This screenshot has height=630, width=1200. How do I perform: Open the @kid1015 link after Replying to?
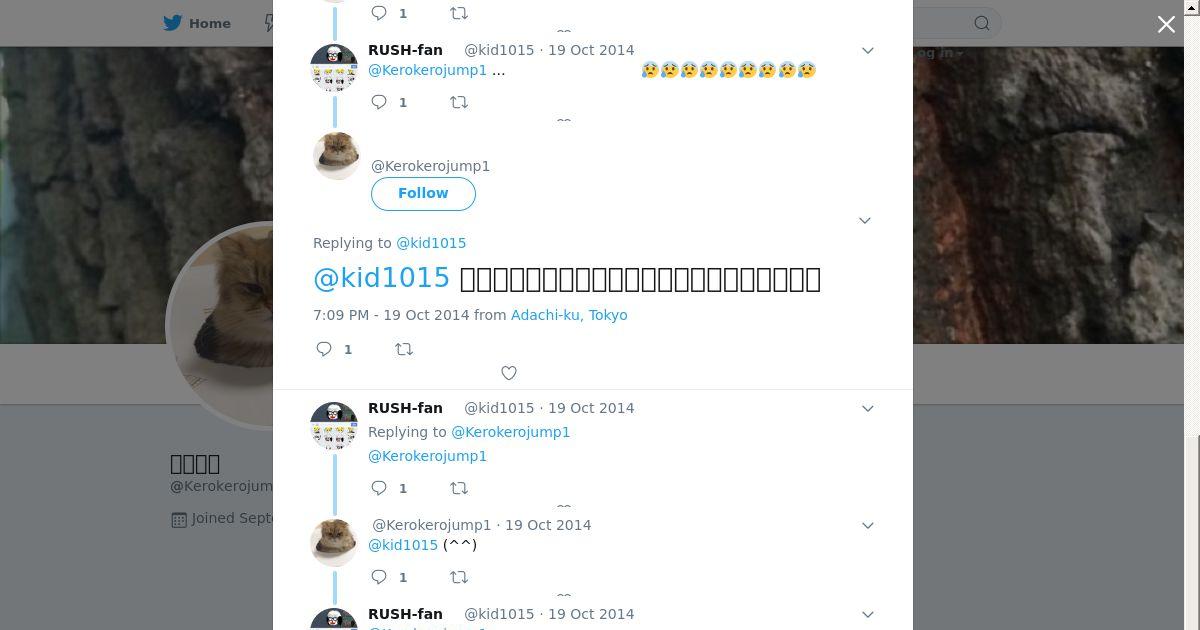coord(431,243)
